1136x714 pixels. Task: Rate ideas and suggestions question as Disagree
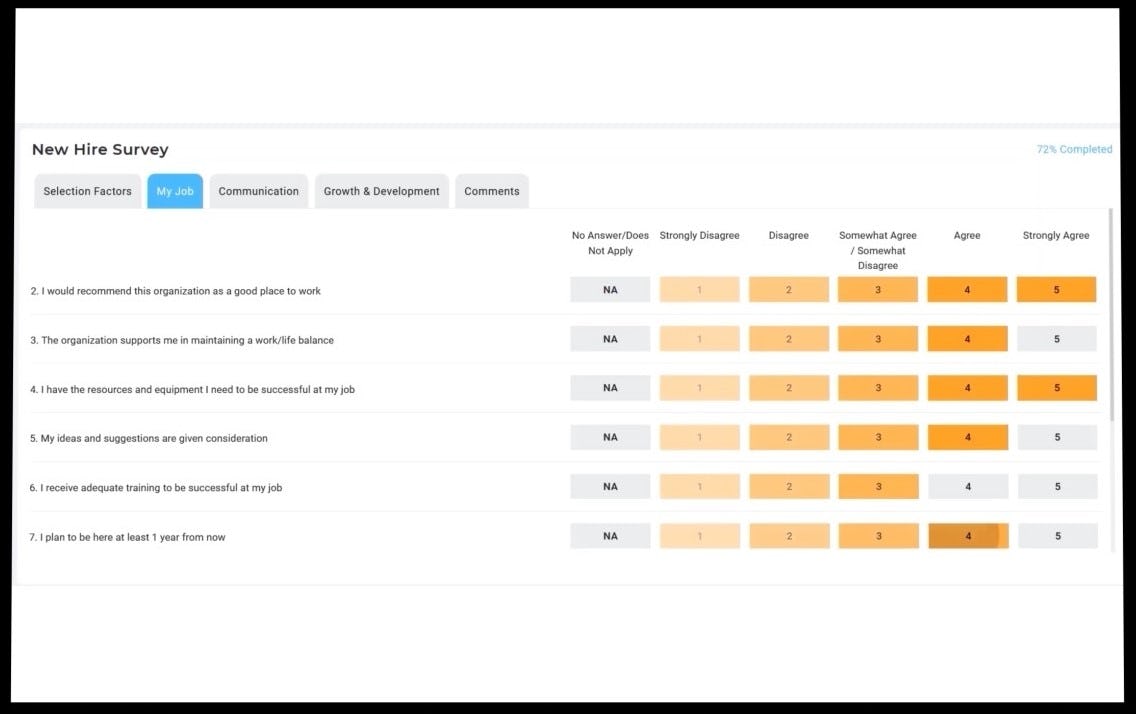point(788,437)
